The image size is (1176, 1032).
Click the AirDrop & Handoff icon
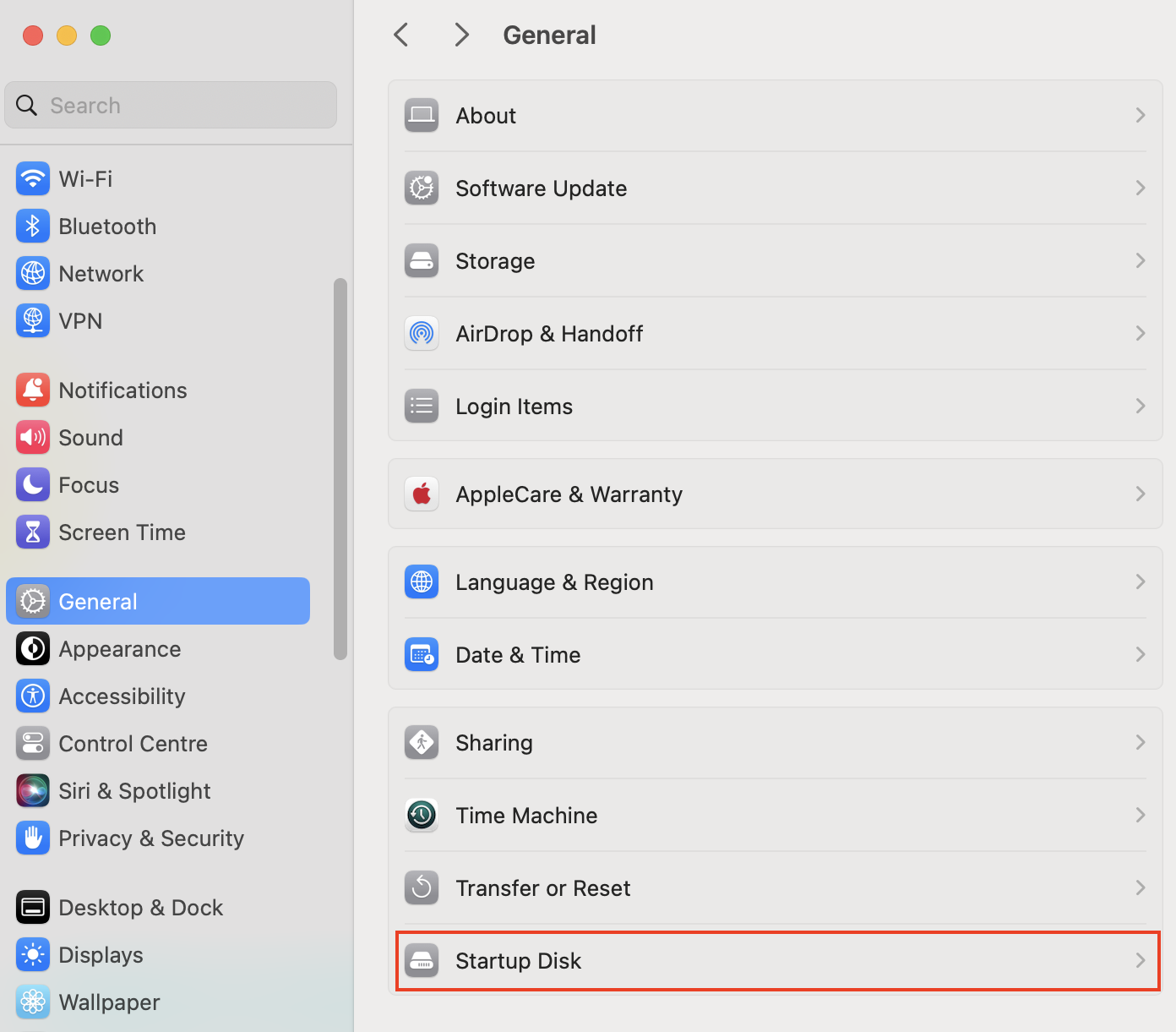point(422,334)
